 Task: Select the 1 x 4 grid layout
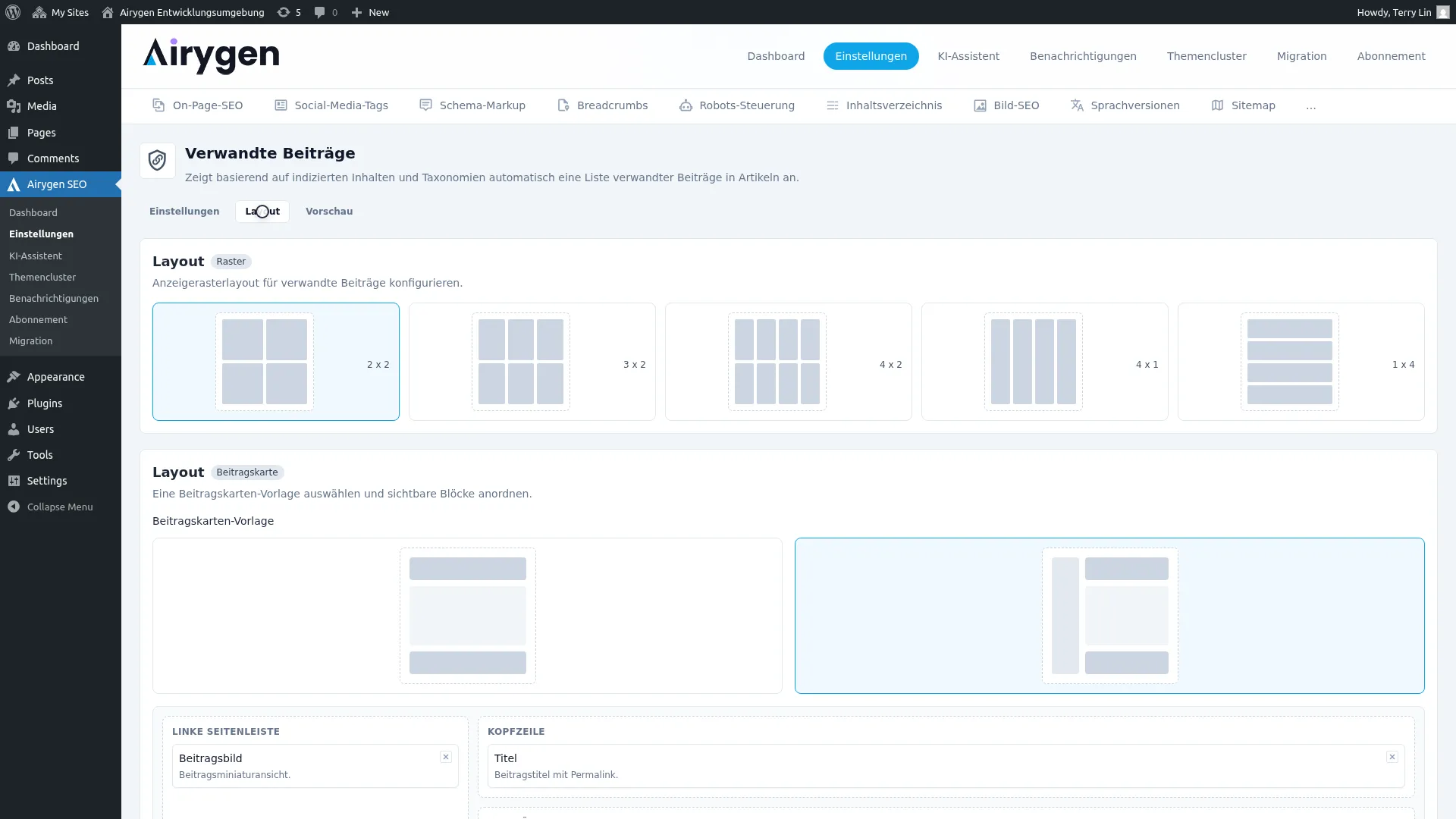(1301, 362)
